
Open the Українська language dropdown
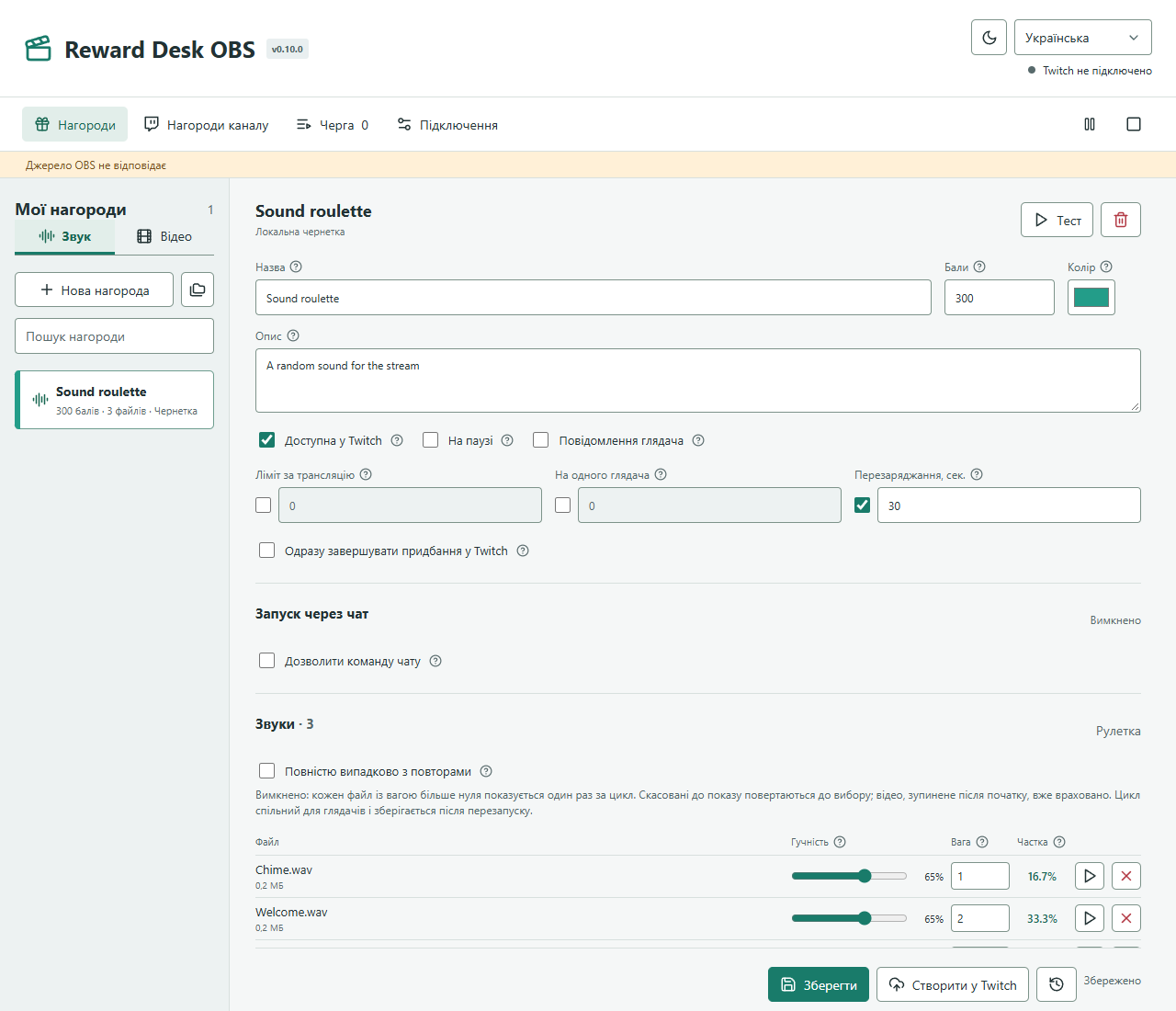coord(1082,38)
